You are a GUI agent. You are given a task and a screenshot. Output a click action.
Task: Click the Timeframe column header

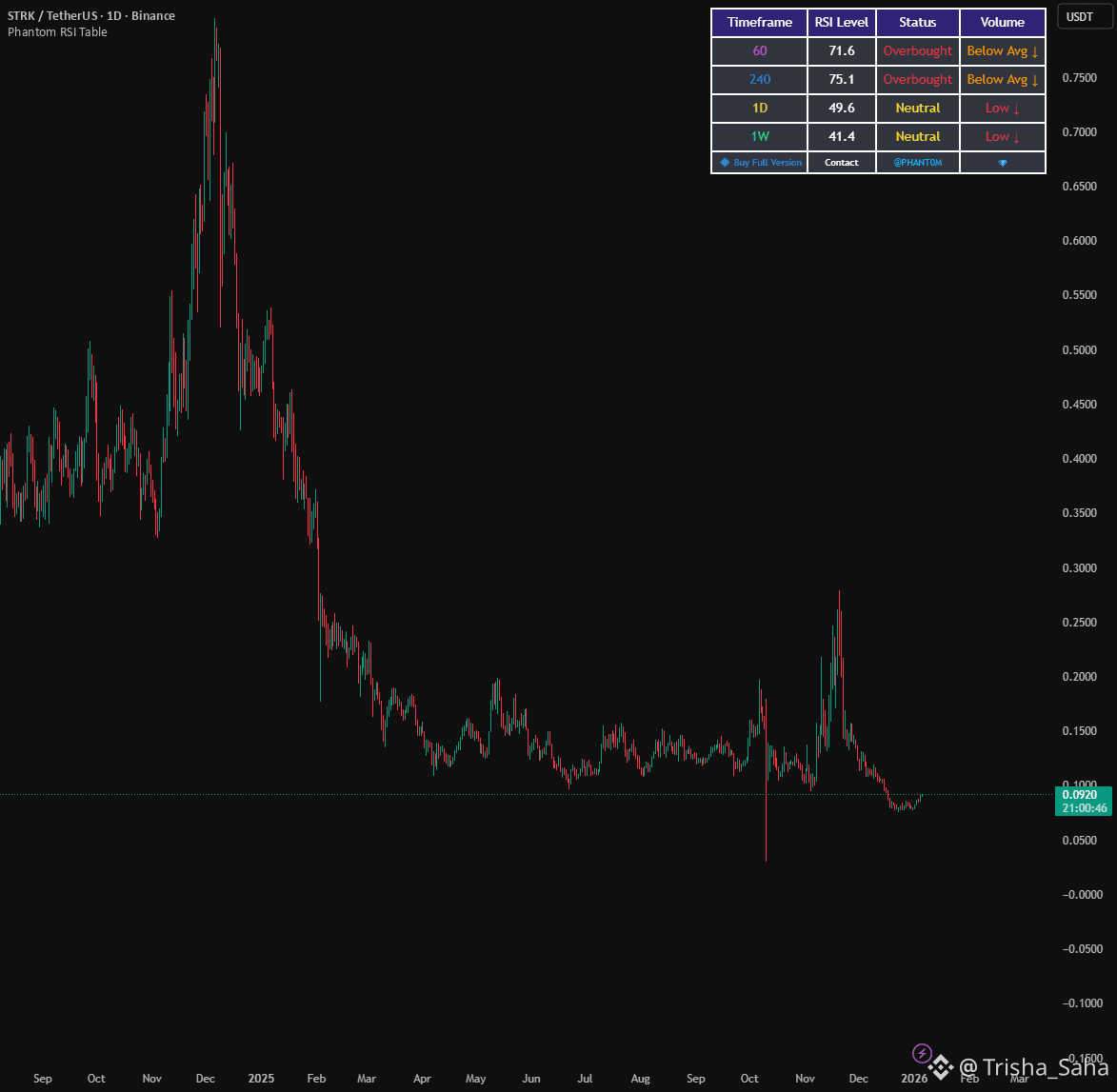point(759,22)
